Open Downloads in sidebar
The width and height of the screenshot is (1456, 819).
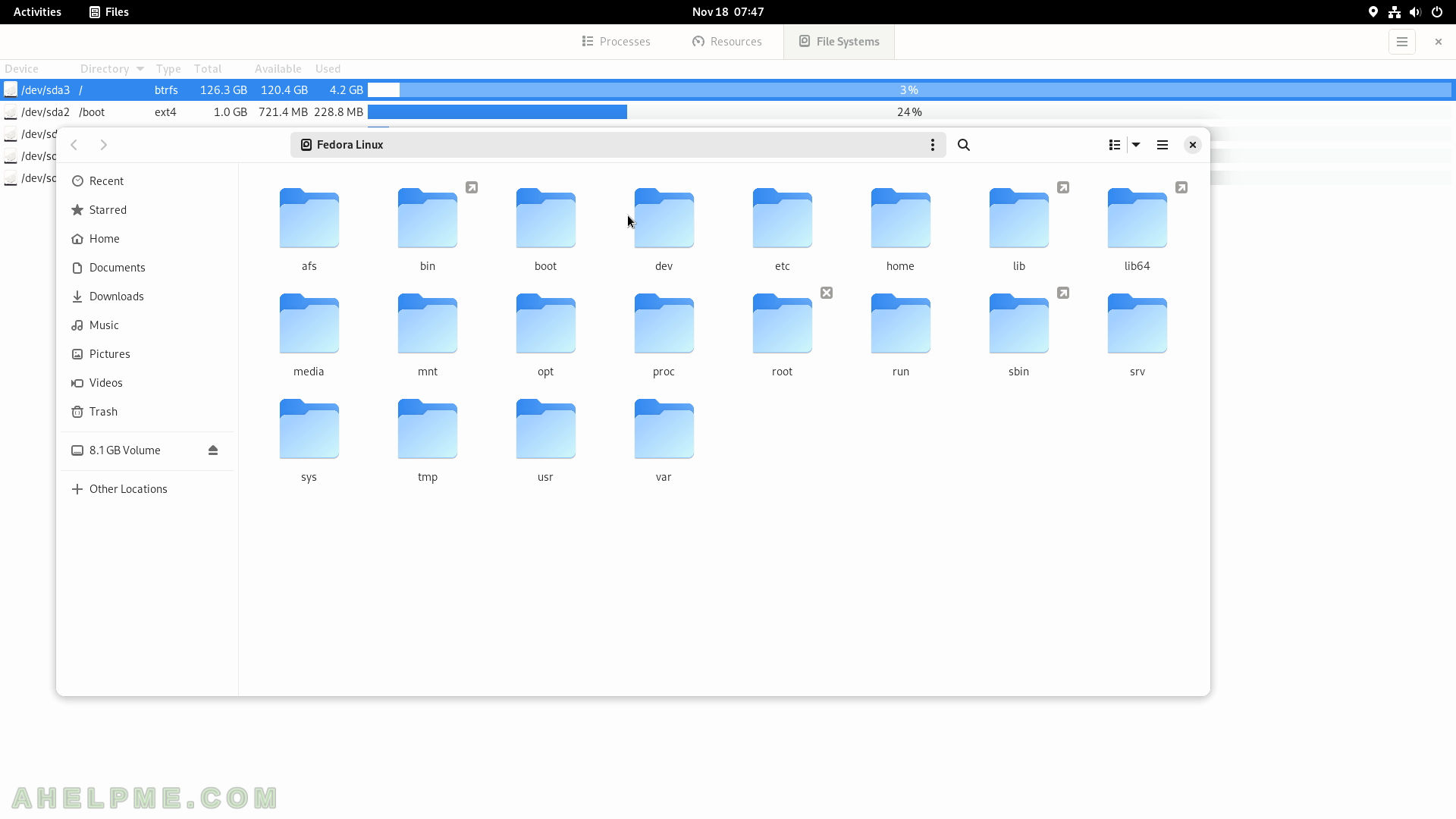[x=147, y=297]
